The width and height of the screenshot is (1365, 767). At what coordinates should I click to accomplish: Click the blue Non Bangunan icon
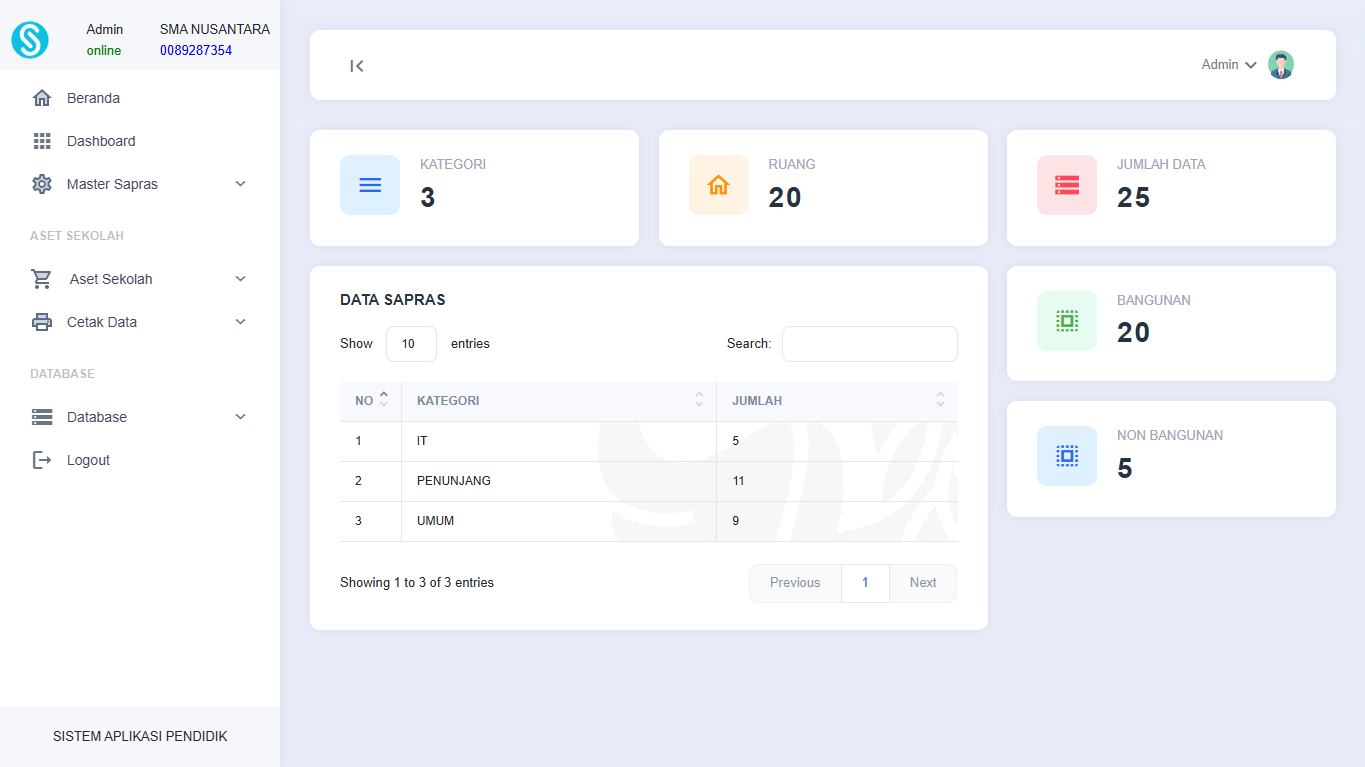(1067, 456)
